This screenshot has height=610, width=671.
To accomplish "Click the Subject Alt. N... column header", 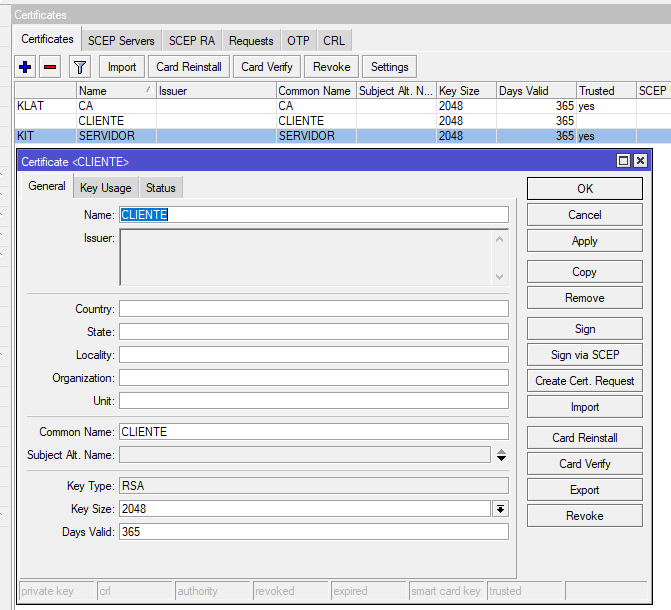I will [x=396, y=91].
